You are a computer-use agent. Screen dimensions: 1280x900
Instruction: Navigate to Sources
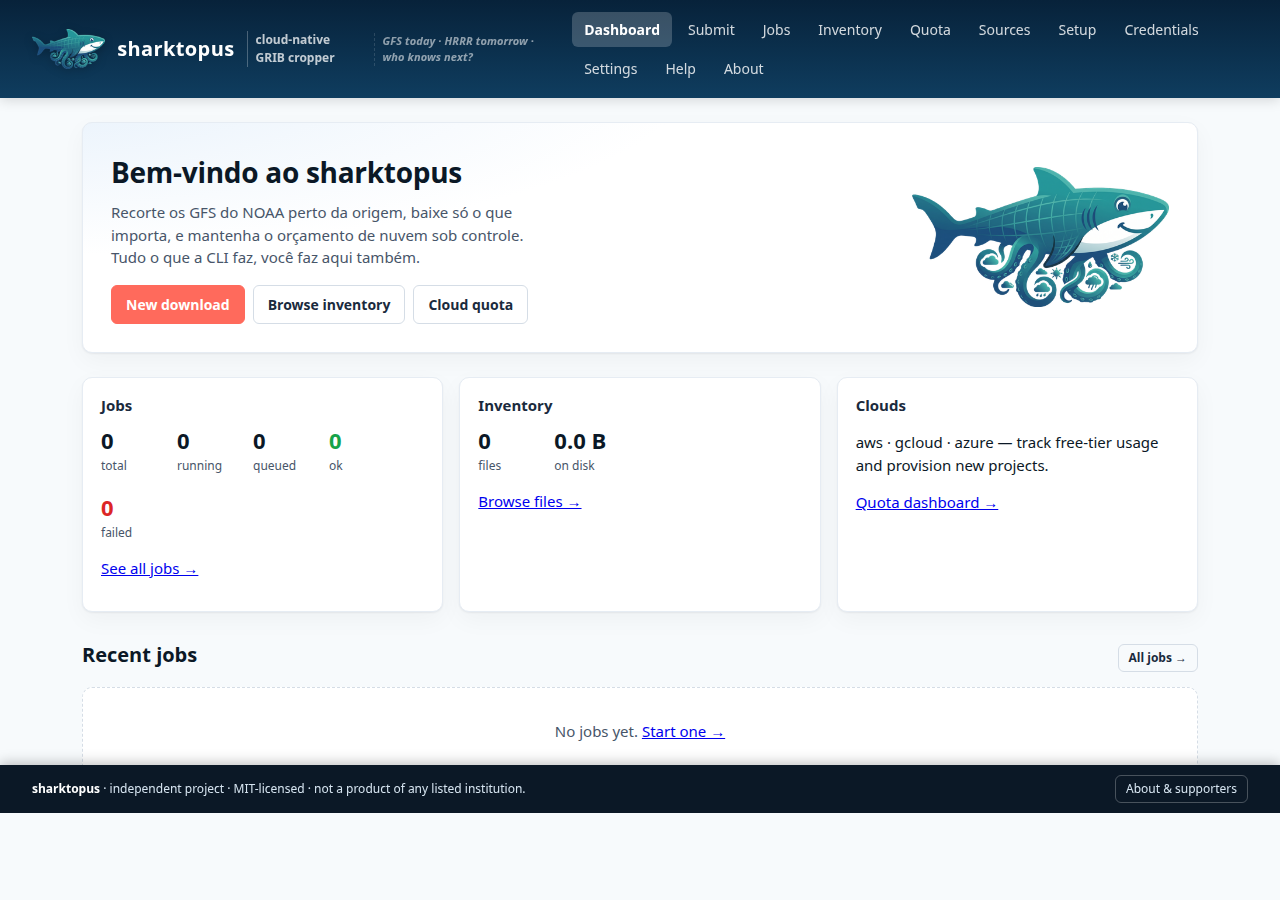tap(1004, 30)
